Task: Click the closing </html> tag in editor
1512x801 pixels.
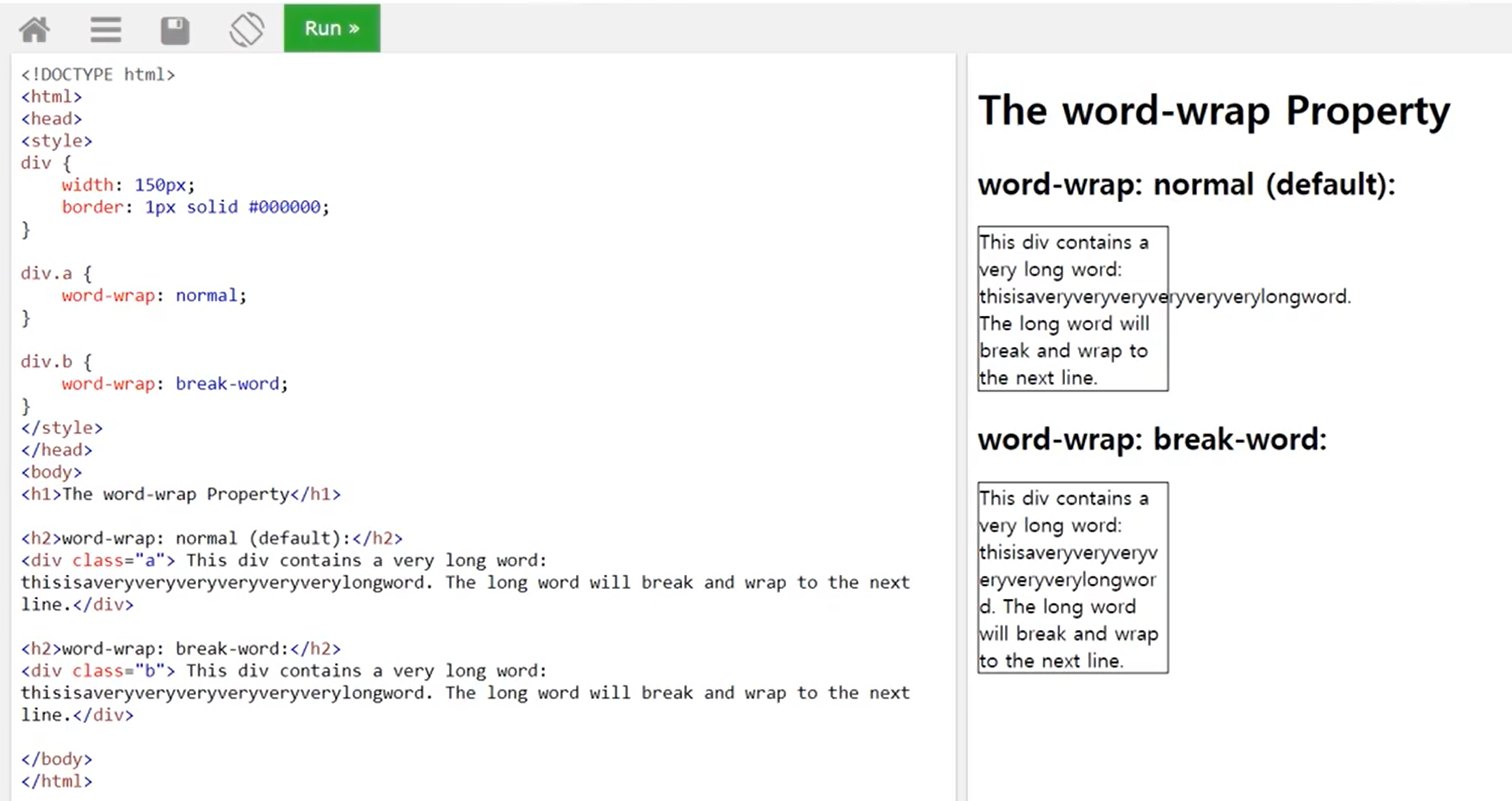Action: pos(56,781)
